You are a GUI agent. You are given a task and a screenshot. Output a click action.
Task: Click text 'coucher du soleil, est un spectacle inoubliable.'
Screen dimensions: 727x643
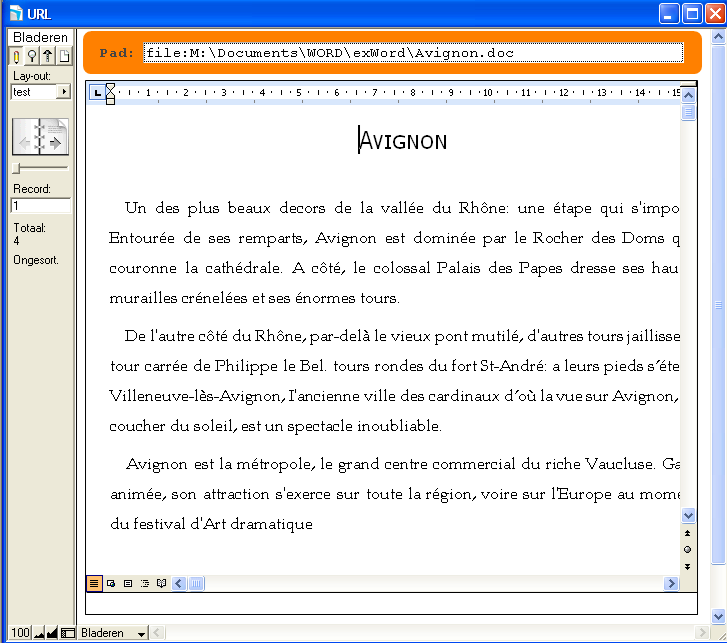275,426
